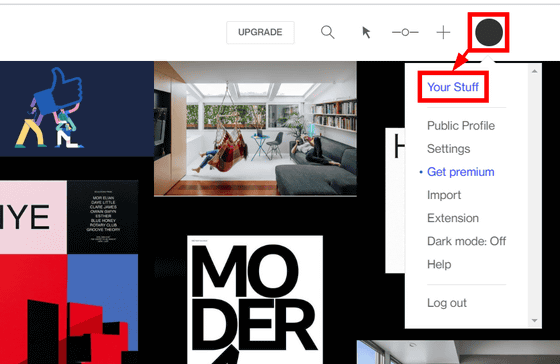Viewport: 560px width, 364px height.
Task: Open search with the magnifier icon
Action: pyautogui.click(x=328, y=32)
